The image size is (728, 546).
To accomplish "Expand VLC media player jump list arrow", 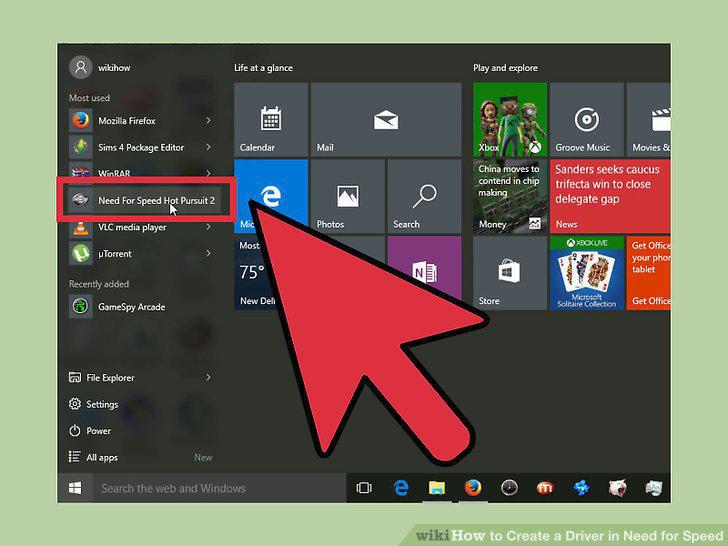I will pos(208,227).
